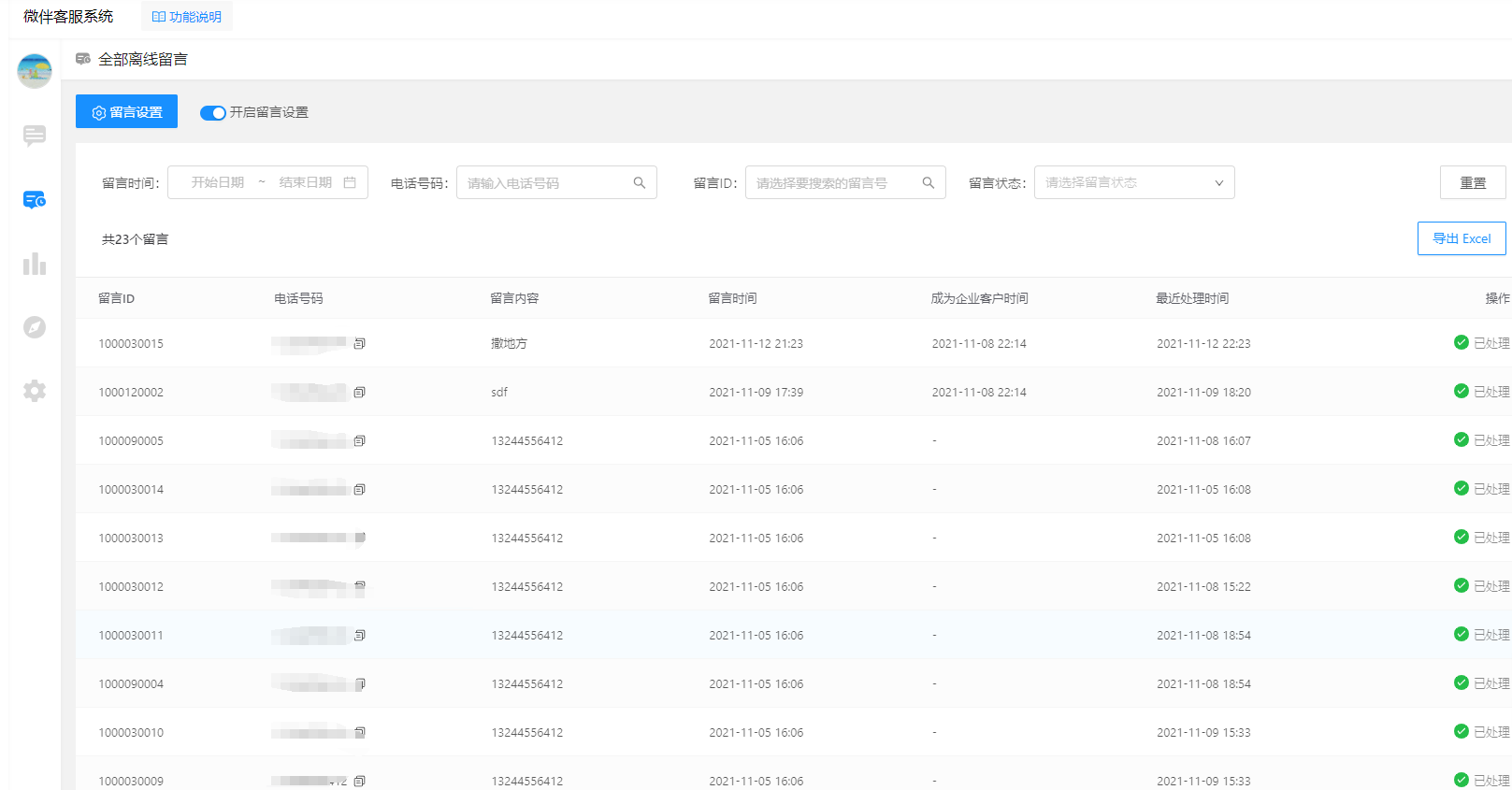Click the 留言设置 button
The height and width of the screenshot is (790, 1512).
126,112
